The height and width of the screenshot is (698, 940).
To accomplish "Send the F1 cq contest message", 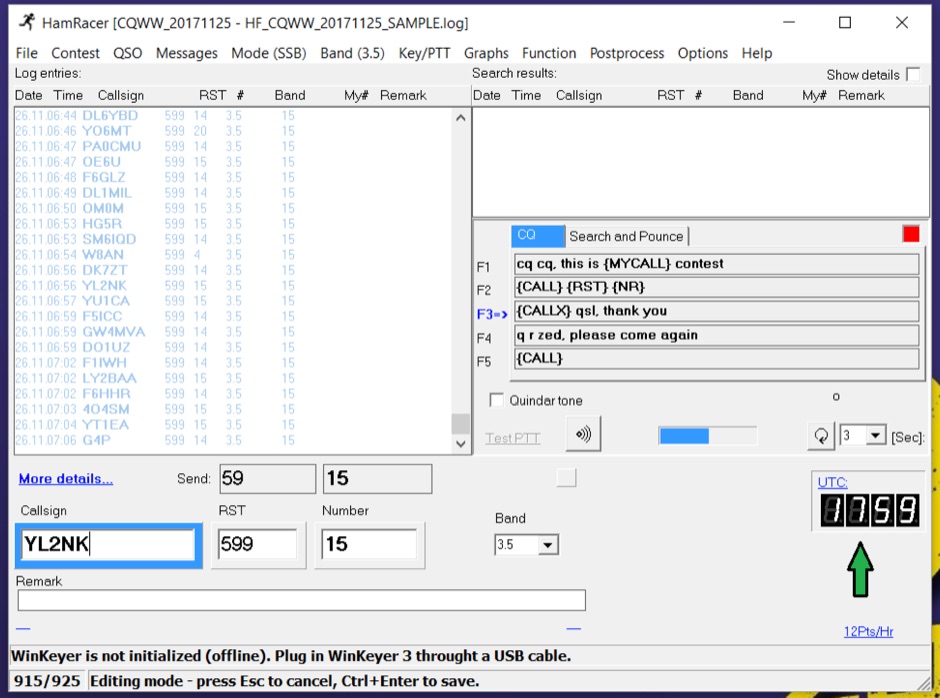I will point(716,264).
